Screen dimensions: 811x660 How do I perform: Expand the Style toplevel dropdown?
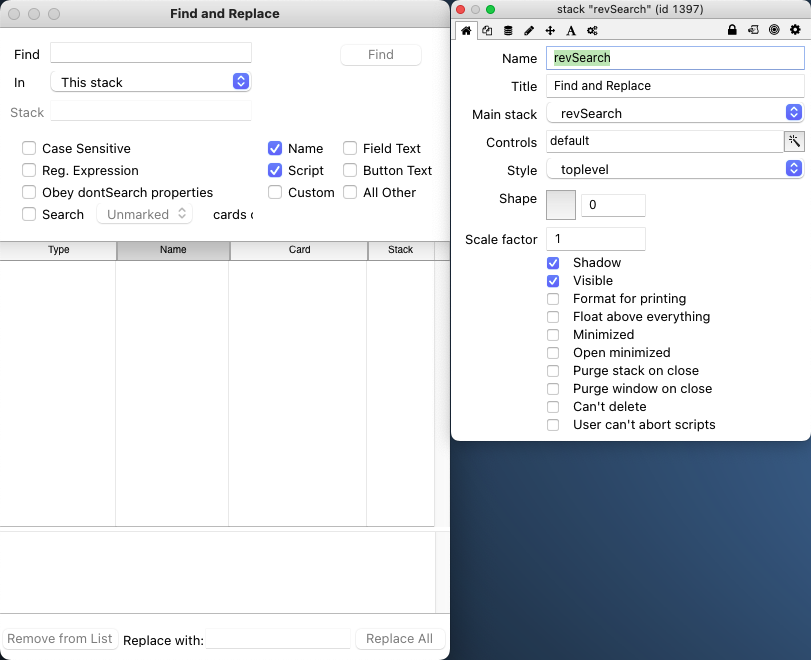675,169
